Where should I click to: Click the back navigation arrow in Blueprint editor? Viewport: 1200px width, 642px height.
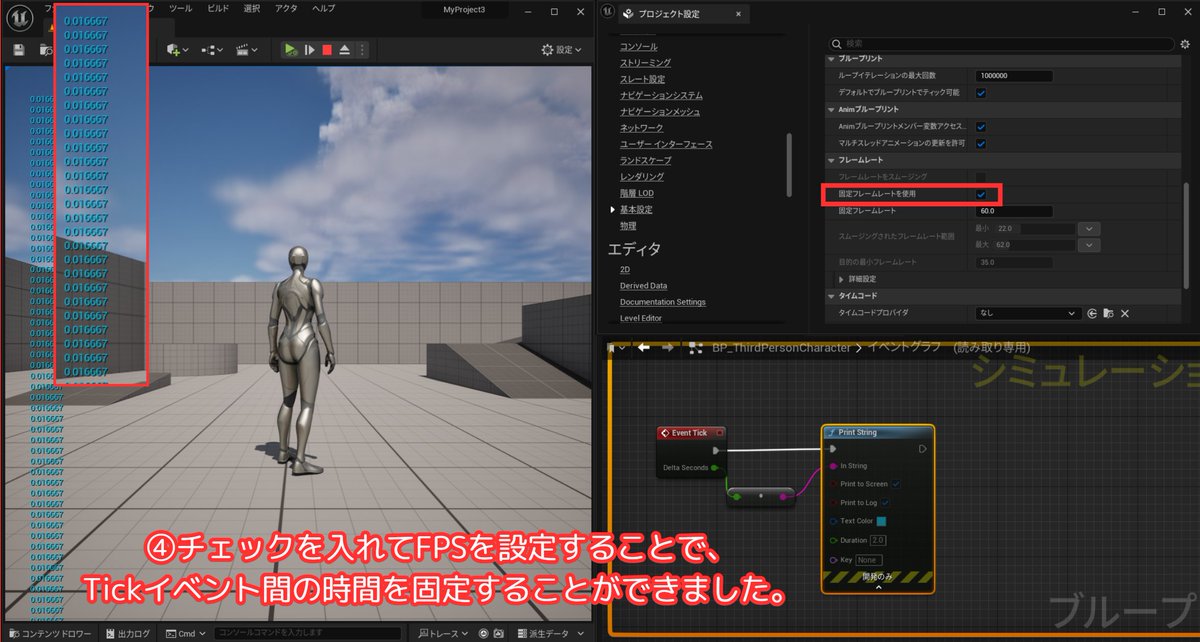coord(643,348)
